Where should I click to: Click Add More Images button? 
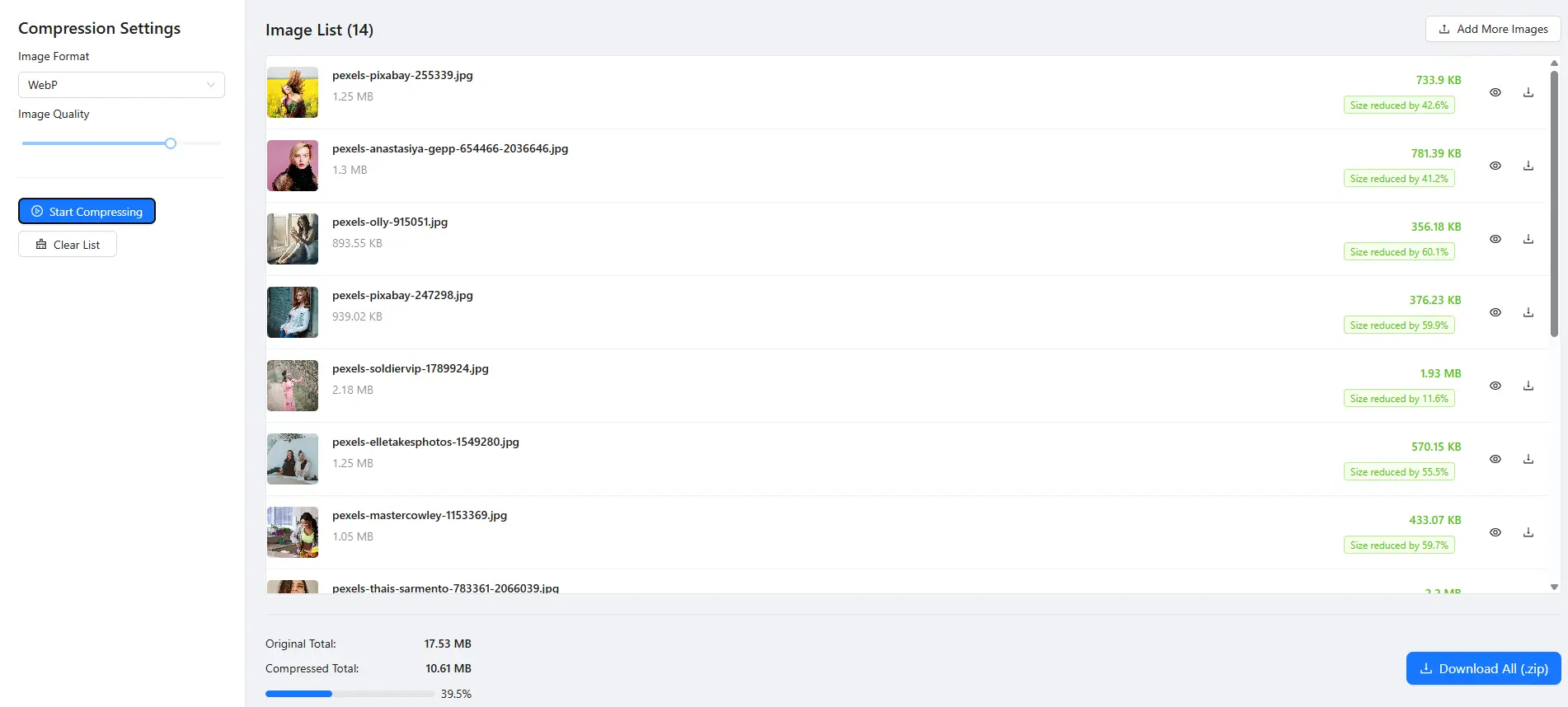(1492, 29)
